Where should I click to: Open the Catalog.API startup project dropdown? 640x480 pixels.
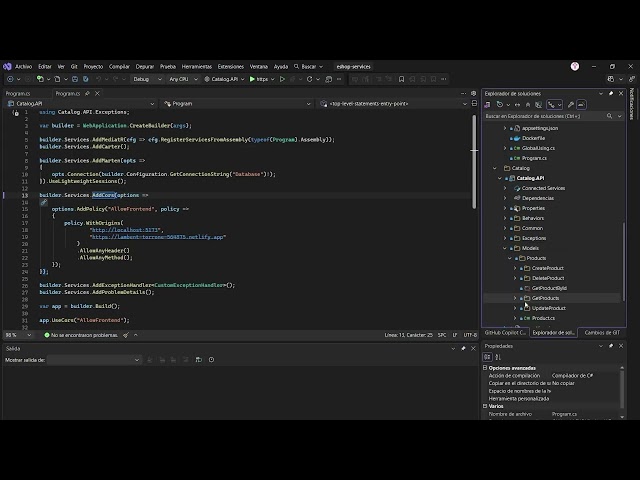[224, 79]
